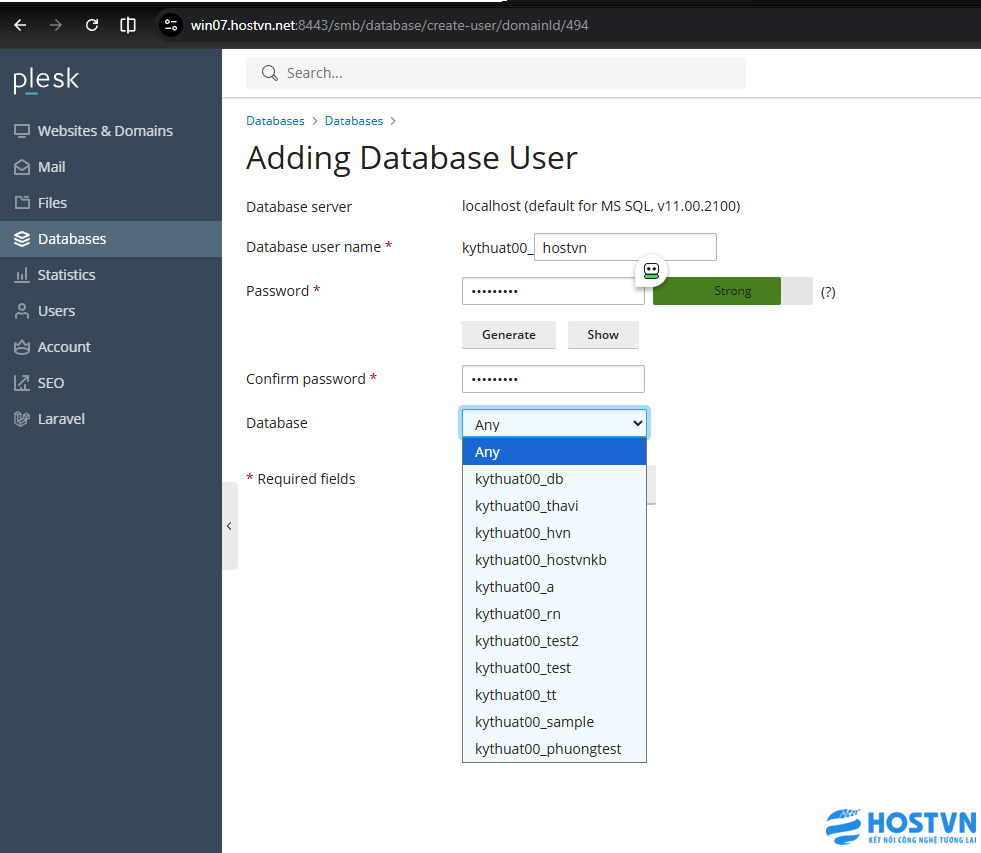Open the Statistics menu item
Viewport: 981px width, 853px height.
pyautogui.click(x=66, y=275)
